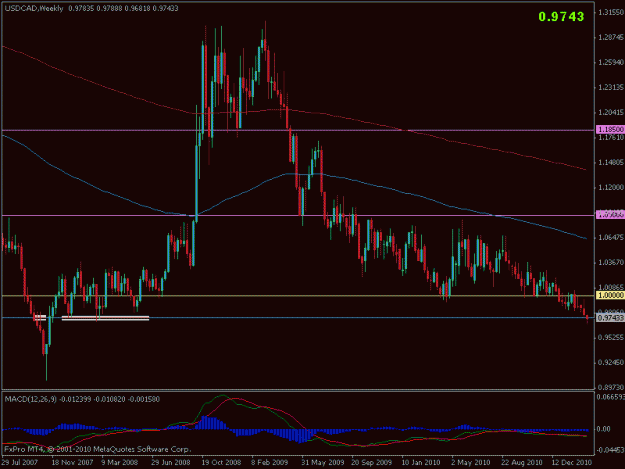
Task: Select the pink 1.18500 price level label
Action: [x=610, y=130]
